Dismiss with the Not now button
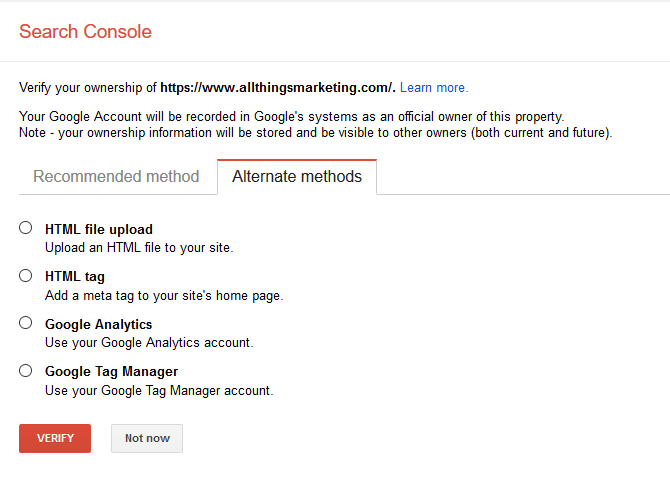 147,438
